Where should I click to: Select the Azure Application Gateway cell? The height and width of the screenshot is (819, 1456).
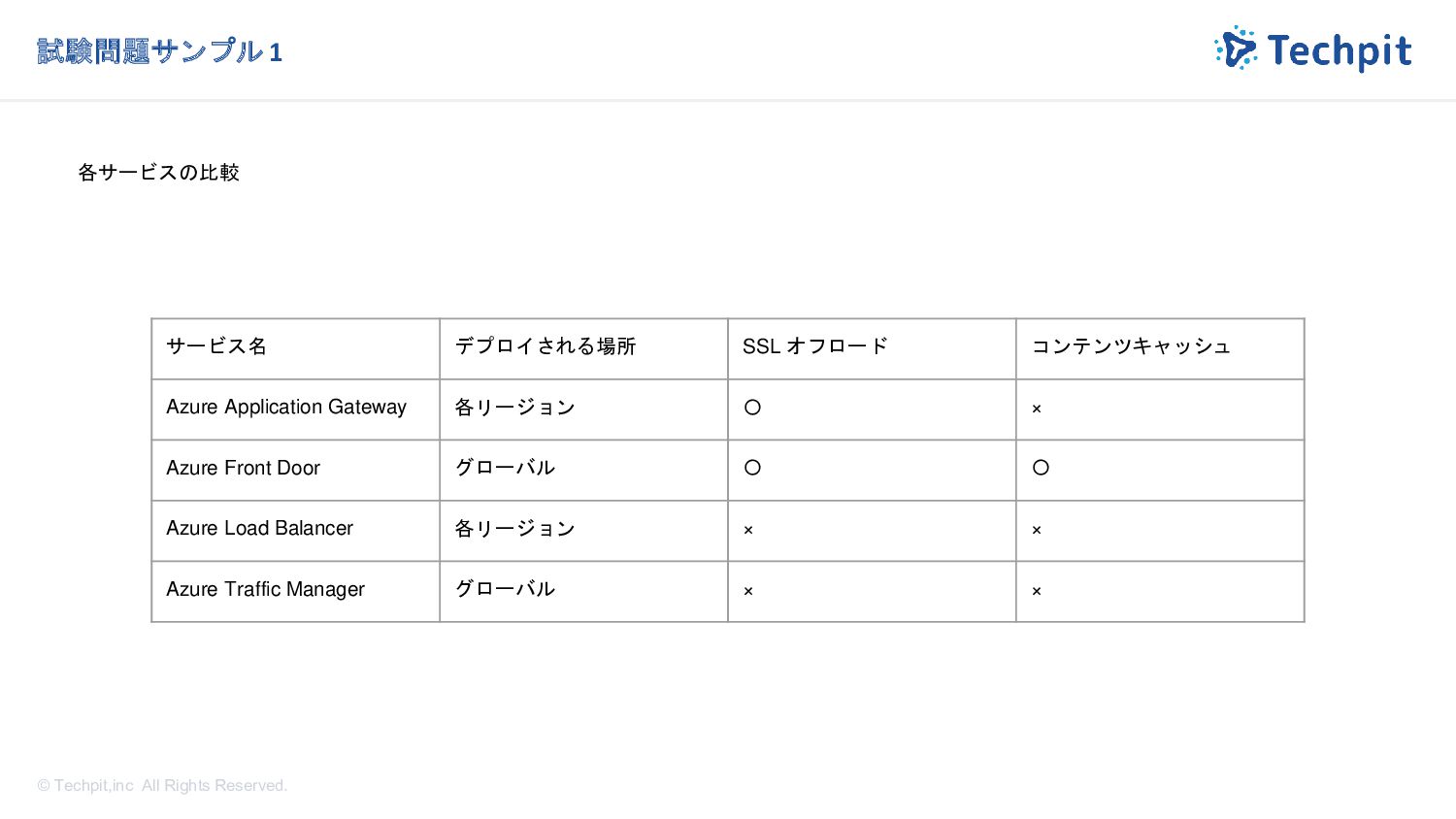(296, 409)
